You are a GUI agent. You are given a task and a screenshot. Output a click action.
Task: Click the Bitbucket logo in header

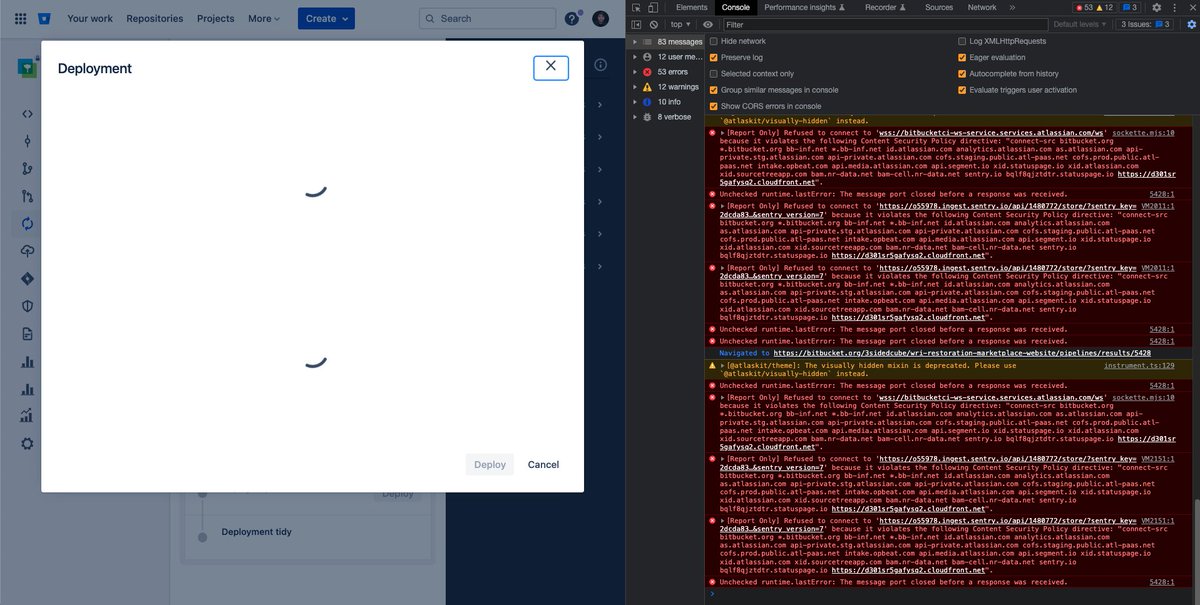coord(44,18)
